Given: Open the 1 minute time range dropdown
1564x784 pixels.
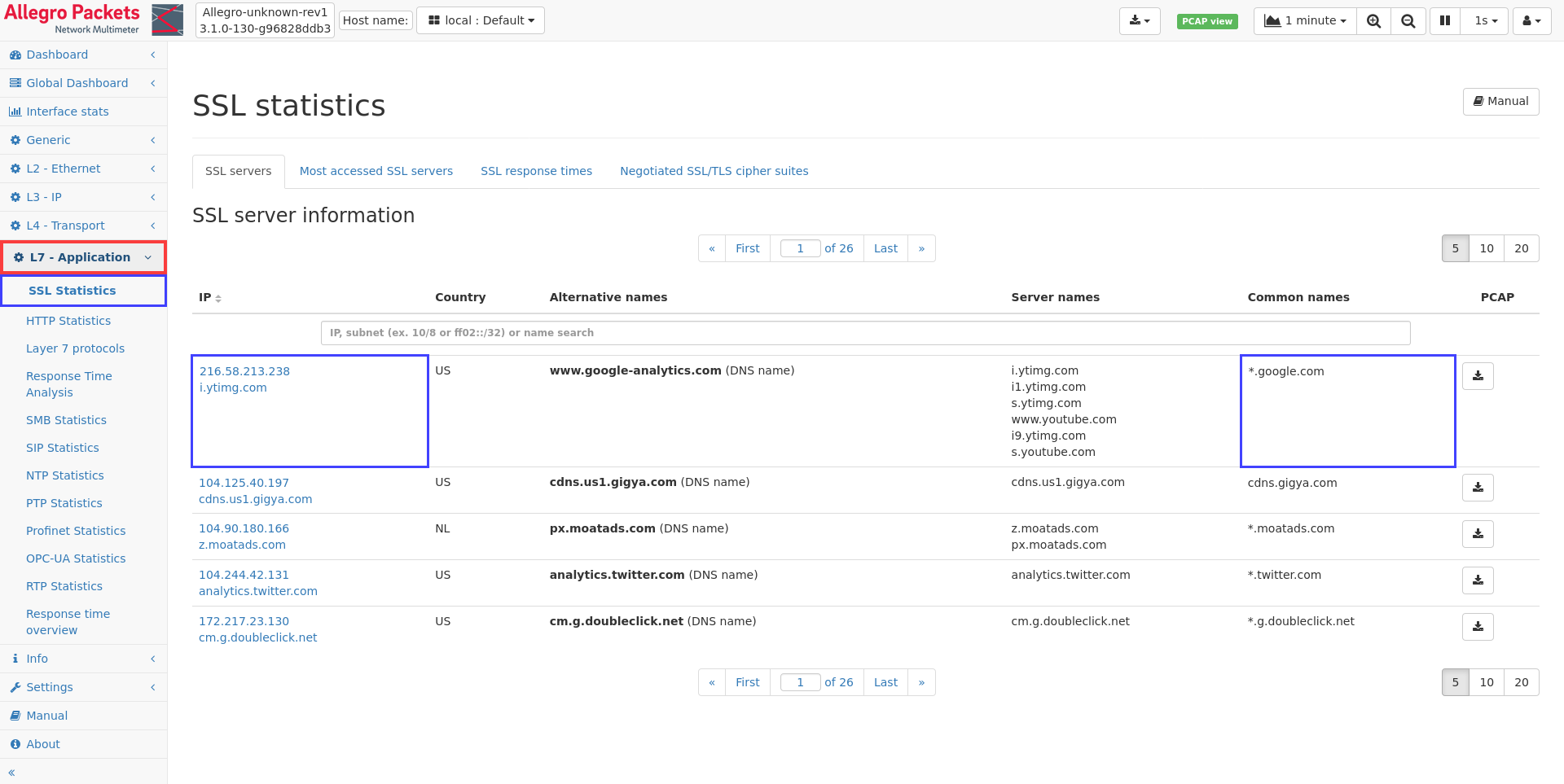Looking at the screenshot, I should (1305, 21).
